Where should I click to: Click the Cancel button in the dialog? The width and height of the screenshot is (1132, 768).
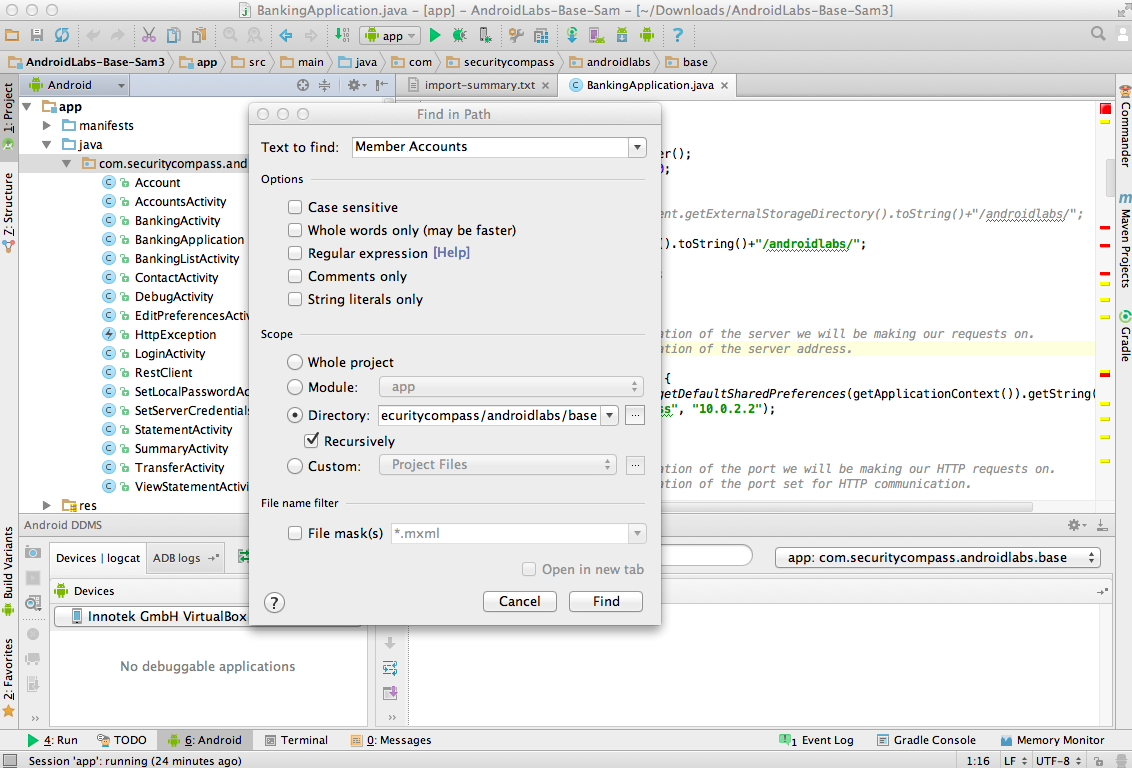coord(519,601)
